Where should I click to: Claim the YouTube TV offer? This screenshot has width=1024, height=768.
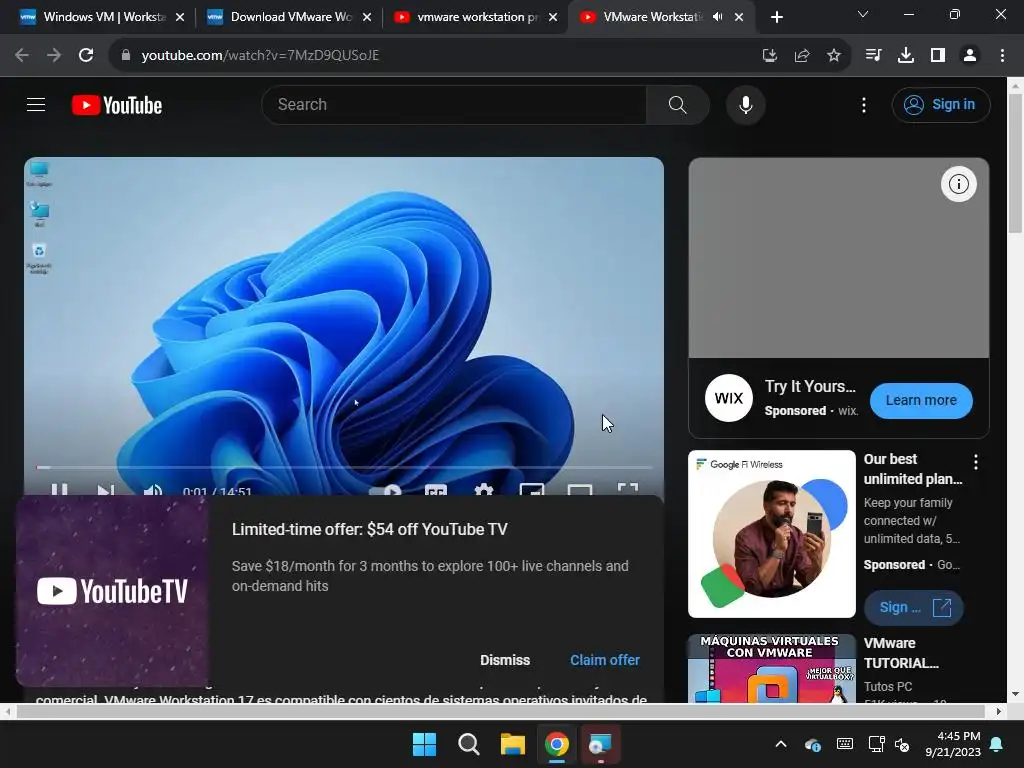pos(605,660)
